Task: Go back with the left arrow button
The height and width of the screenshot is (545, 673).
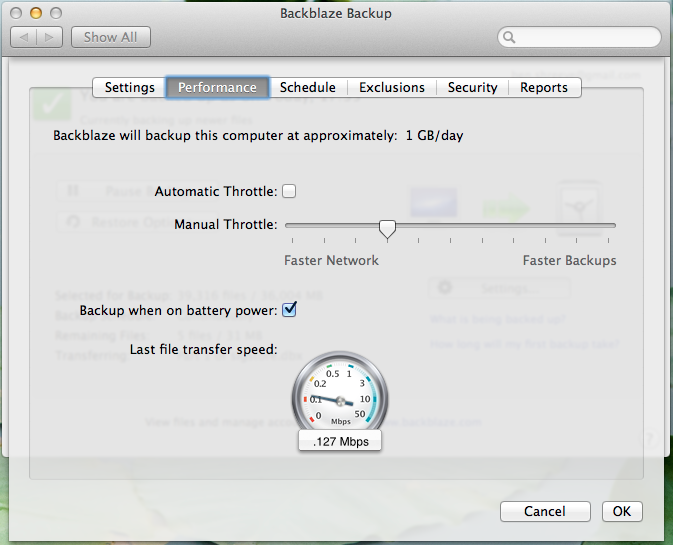Action: (24, 37)
